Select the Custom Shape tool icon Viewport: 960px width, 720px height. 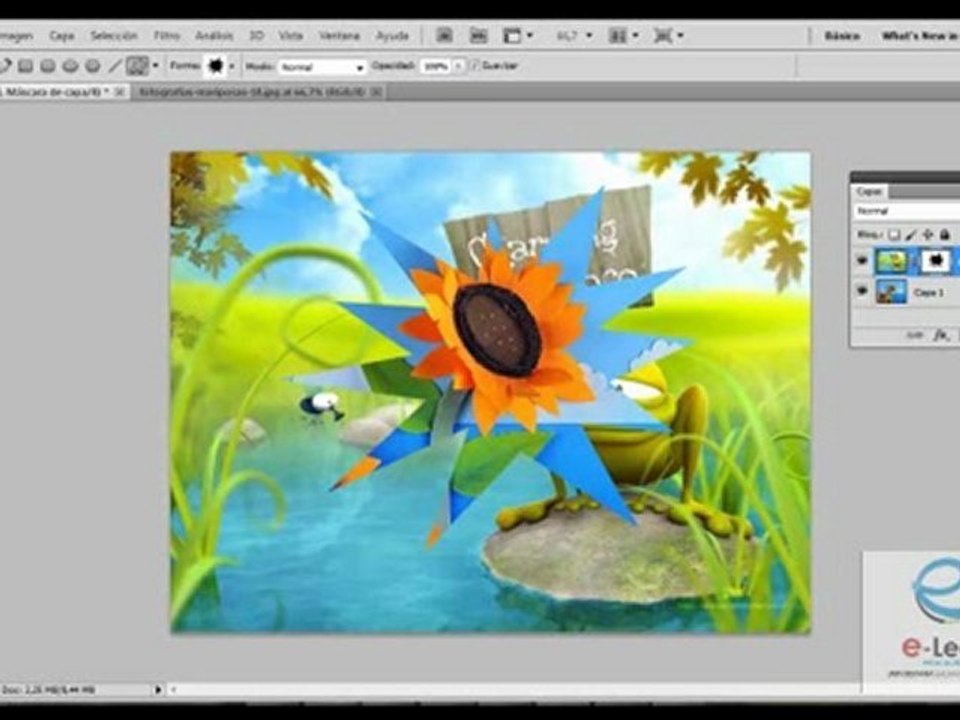(x=137, y=66)
